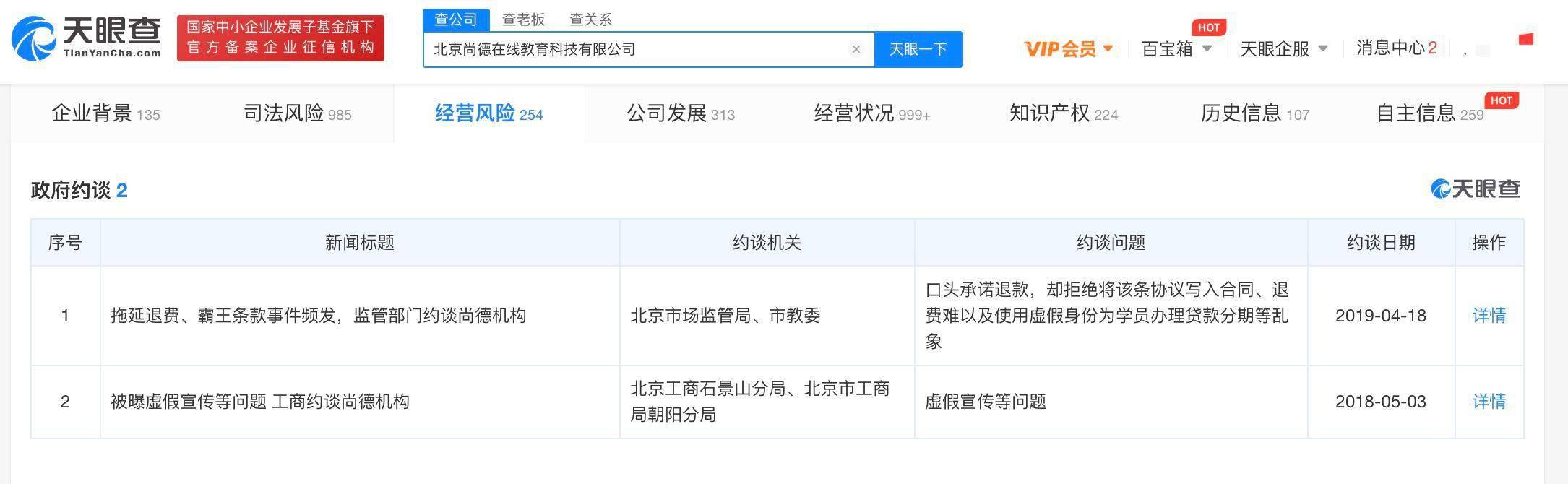Open 详情 for the 2019-04-18 record

(x=1489, y=316)
